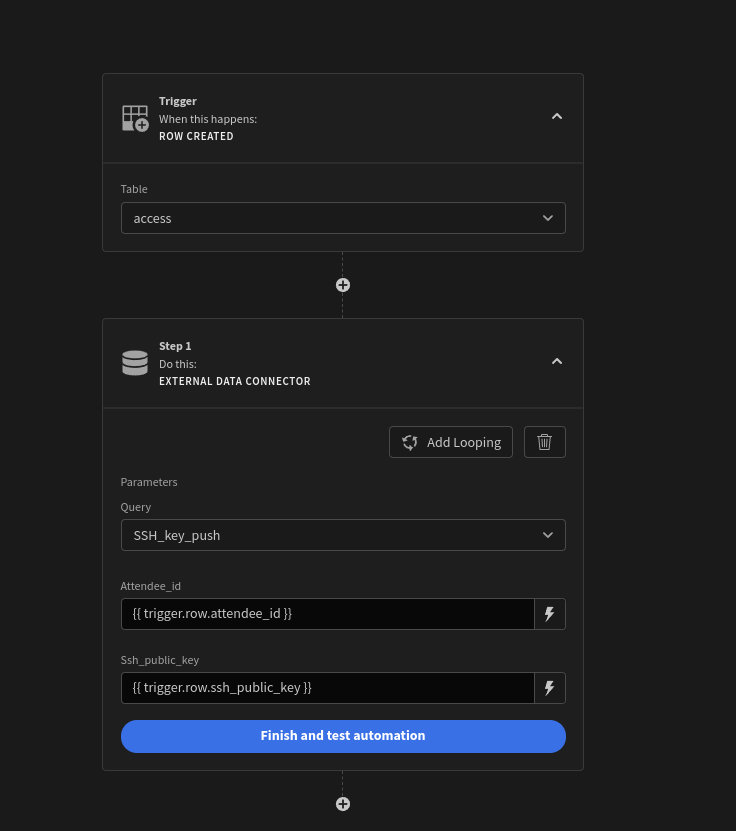
Task: Click the Row Created trigger table icon
Action: 135,118
